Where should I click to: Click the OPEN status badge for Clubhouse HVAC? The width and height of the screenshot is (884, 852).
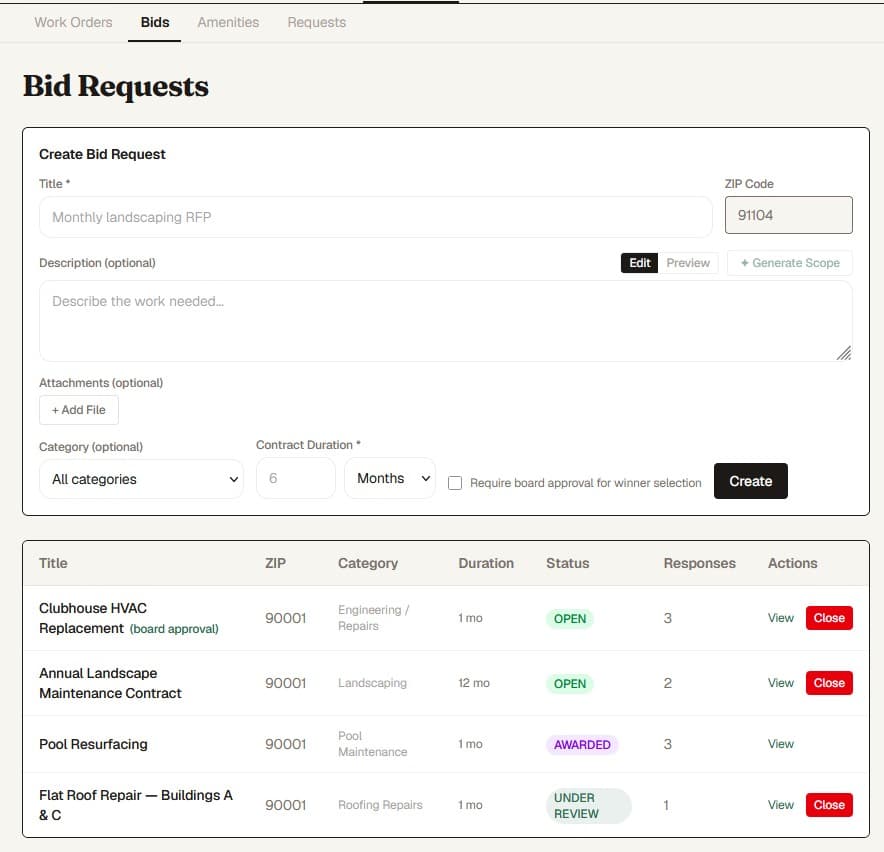coord(569,619)
